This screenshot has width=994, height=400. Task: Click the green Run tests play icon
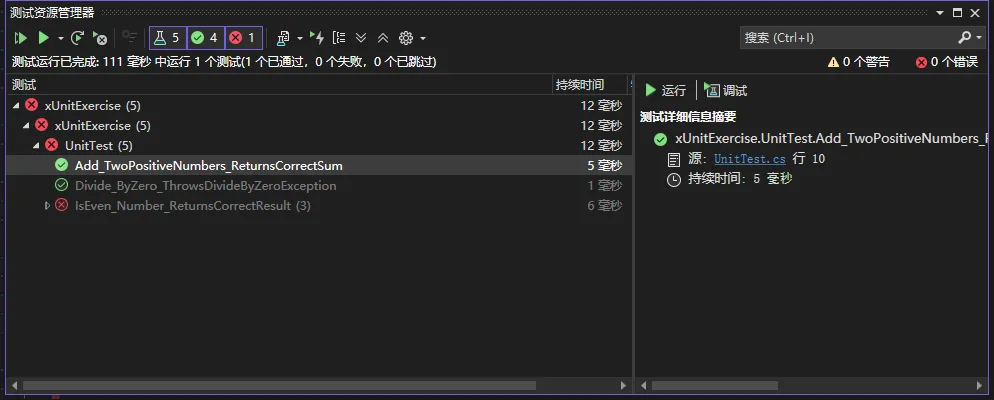pos(43,38)
